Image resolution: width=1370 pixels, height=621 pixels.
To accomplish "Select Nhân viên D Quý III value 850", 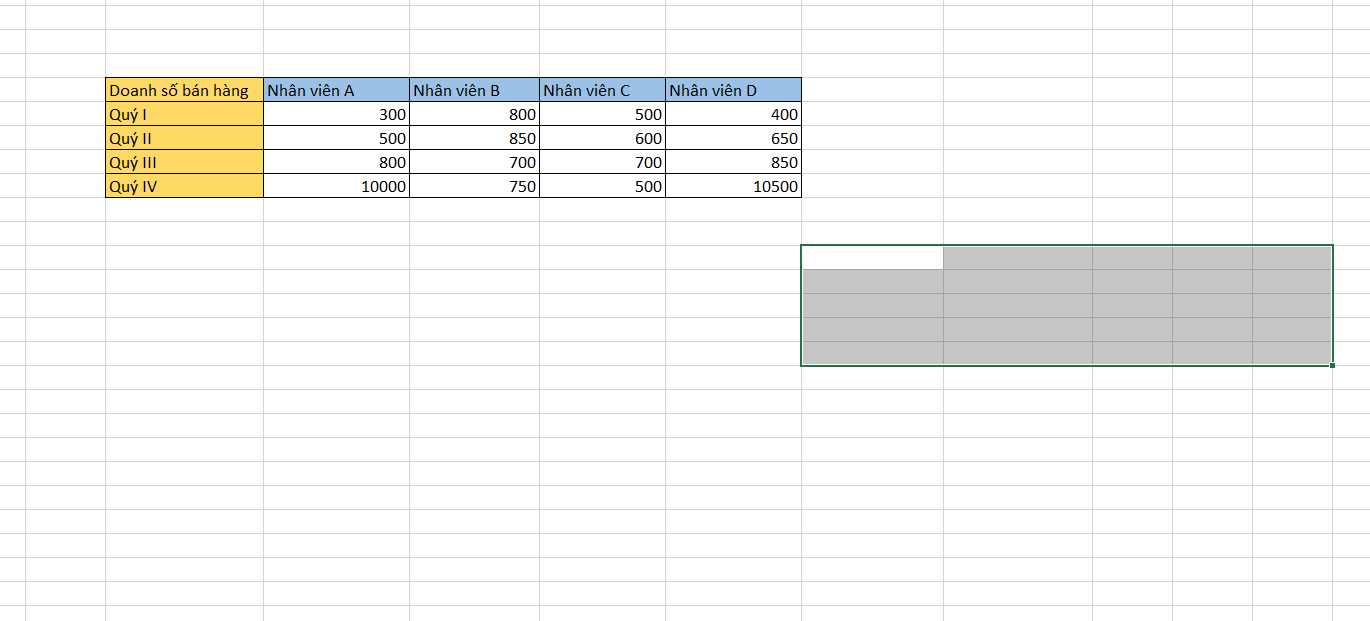I will [733, 162].
